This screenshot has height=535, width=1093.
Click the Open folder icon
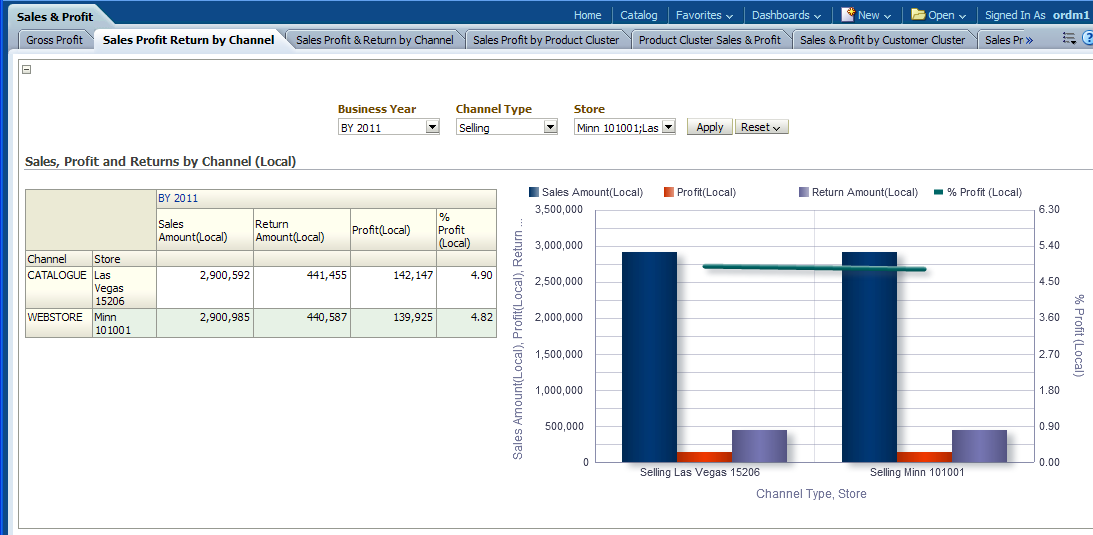(918, 15)
